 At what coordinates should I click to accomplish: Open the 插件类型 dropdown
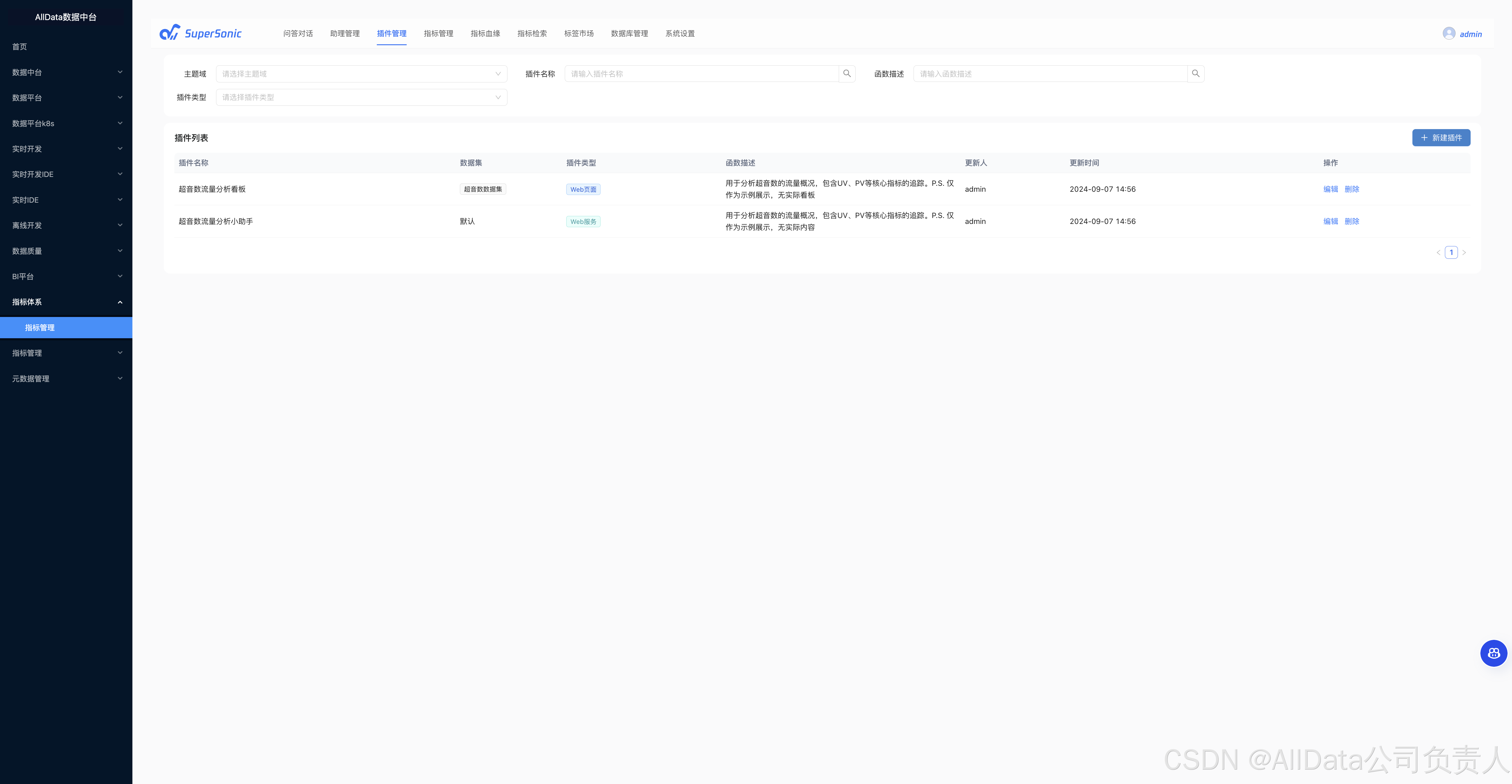pos(361,97)
